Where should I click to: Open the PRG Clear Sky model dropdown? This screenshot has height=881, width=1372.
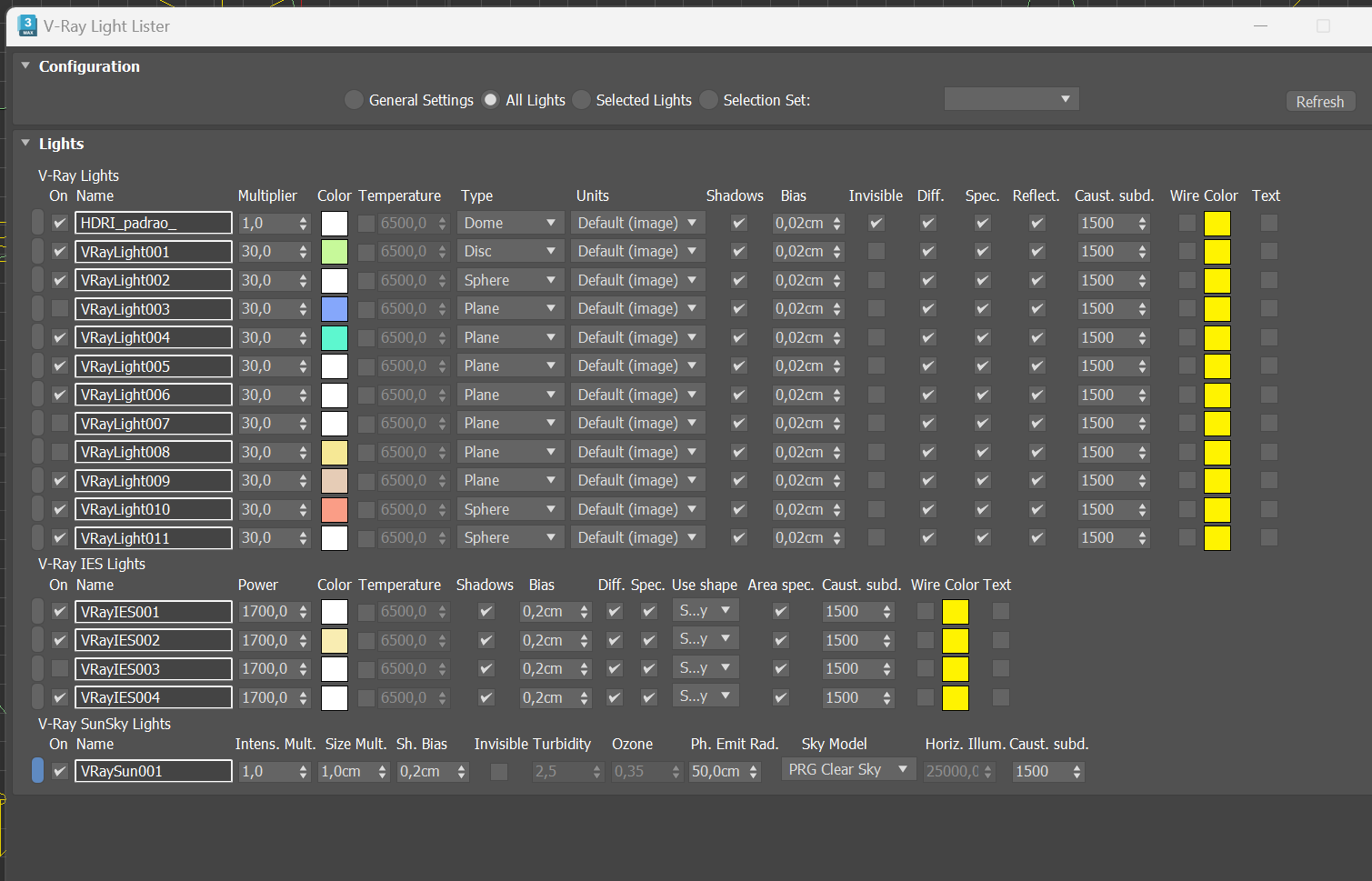(x=849, y=770)
